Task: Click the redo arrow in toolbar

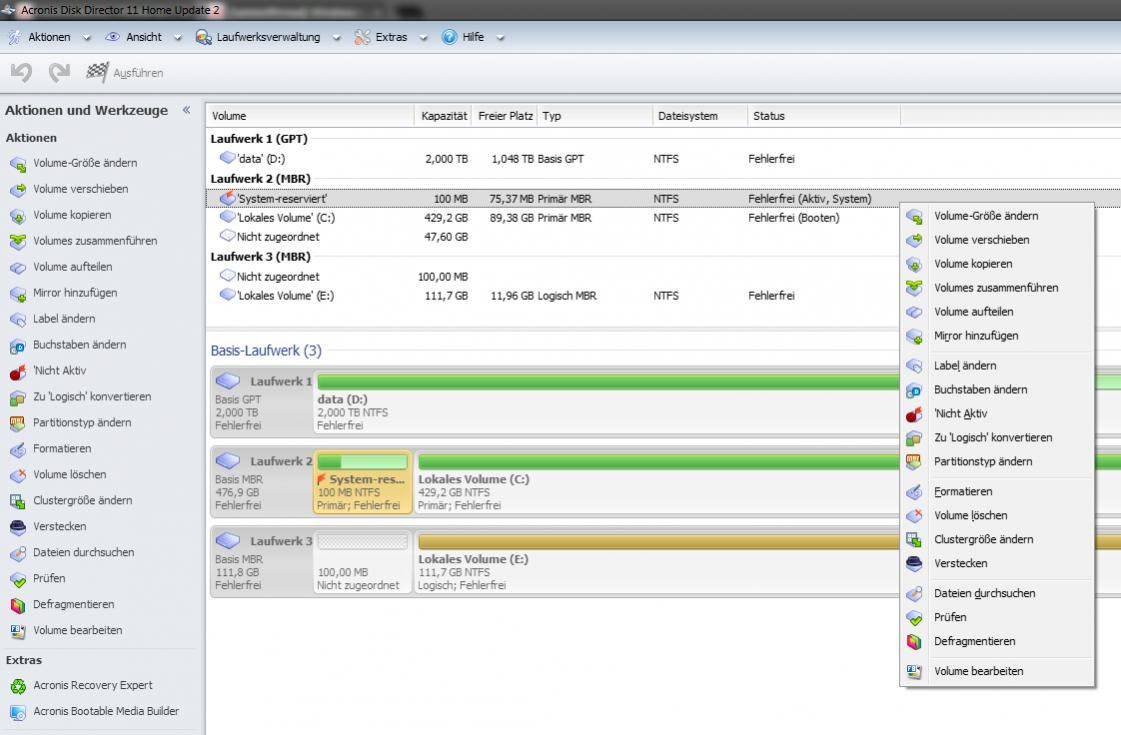Action: pos(59,72)
